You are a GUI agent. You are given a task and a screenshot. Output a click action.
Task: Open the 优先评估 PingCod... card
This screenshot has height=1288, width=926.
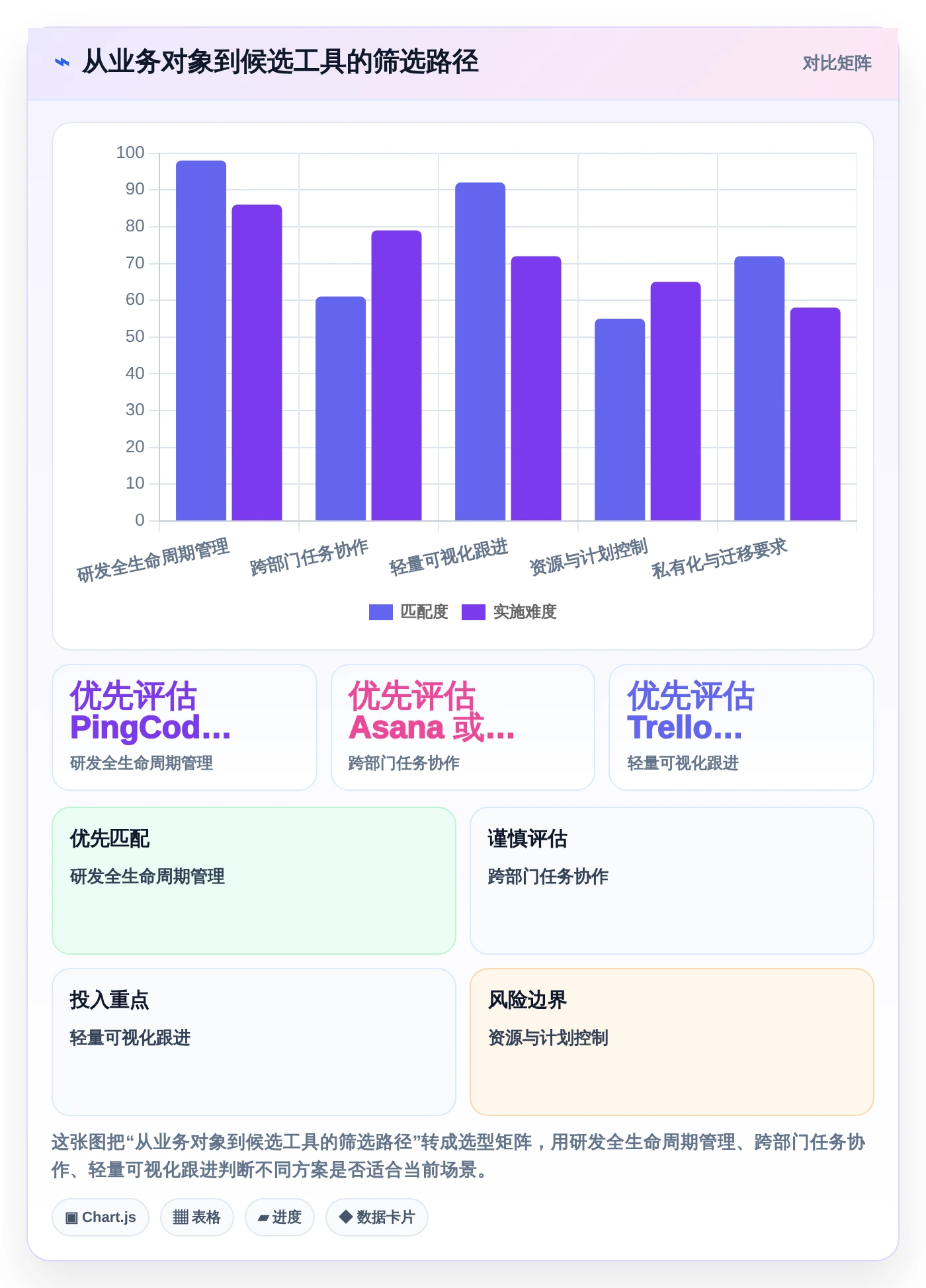click(x=185, y=727)
